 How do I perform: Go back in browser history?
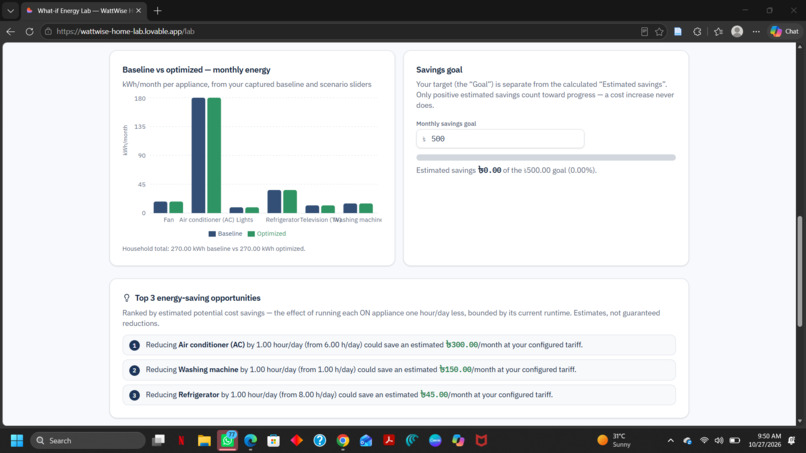pos(10,31)
